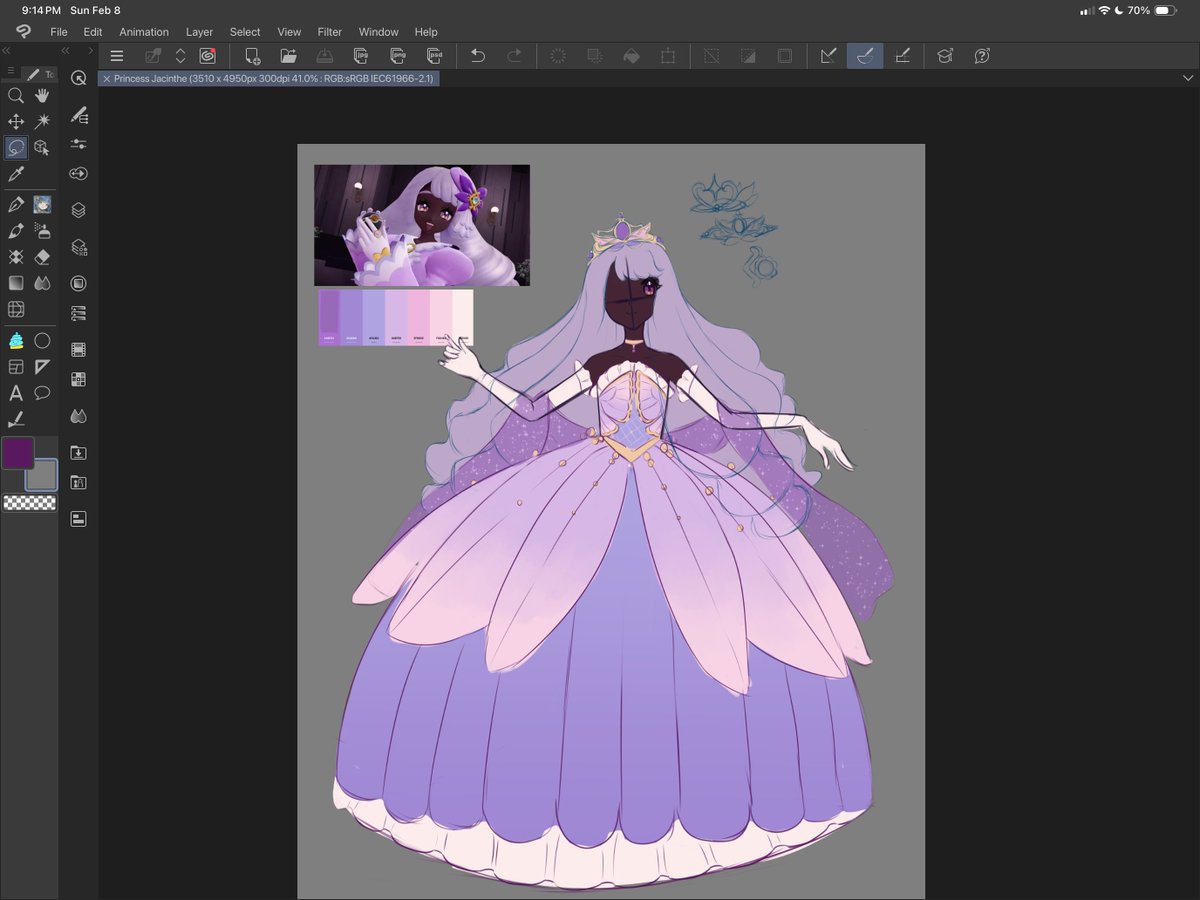Open the Clip Studio launcher icon

pyautogui.click(x=207, y=56)
